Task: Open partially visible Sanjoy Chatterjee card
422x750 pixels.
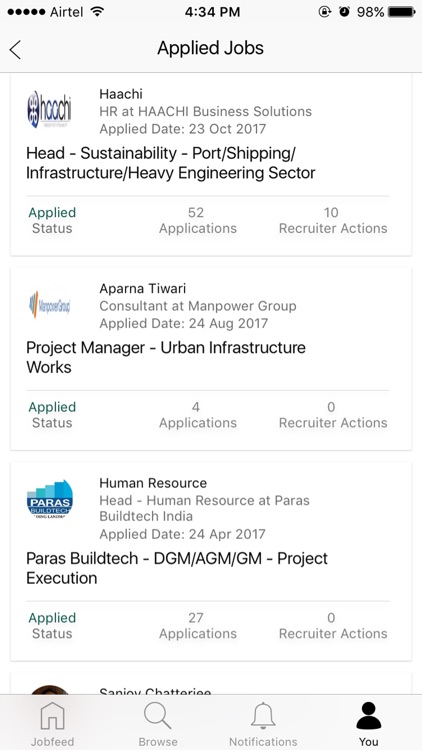Action: pyautogui.click(x=211, y=683)
